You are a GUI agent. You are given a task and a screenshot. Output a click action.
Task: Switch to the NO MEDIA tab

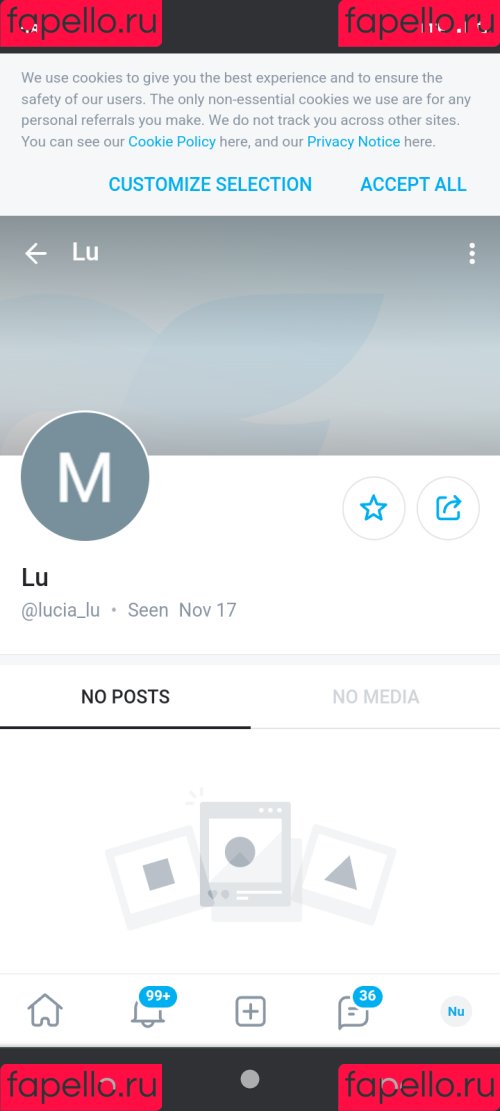click(375, 697)
